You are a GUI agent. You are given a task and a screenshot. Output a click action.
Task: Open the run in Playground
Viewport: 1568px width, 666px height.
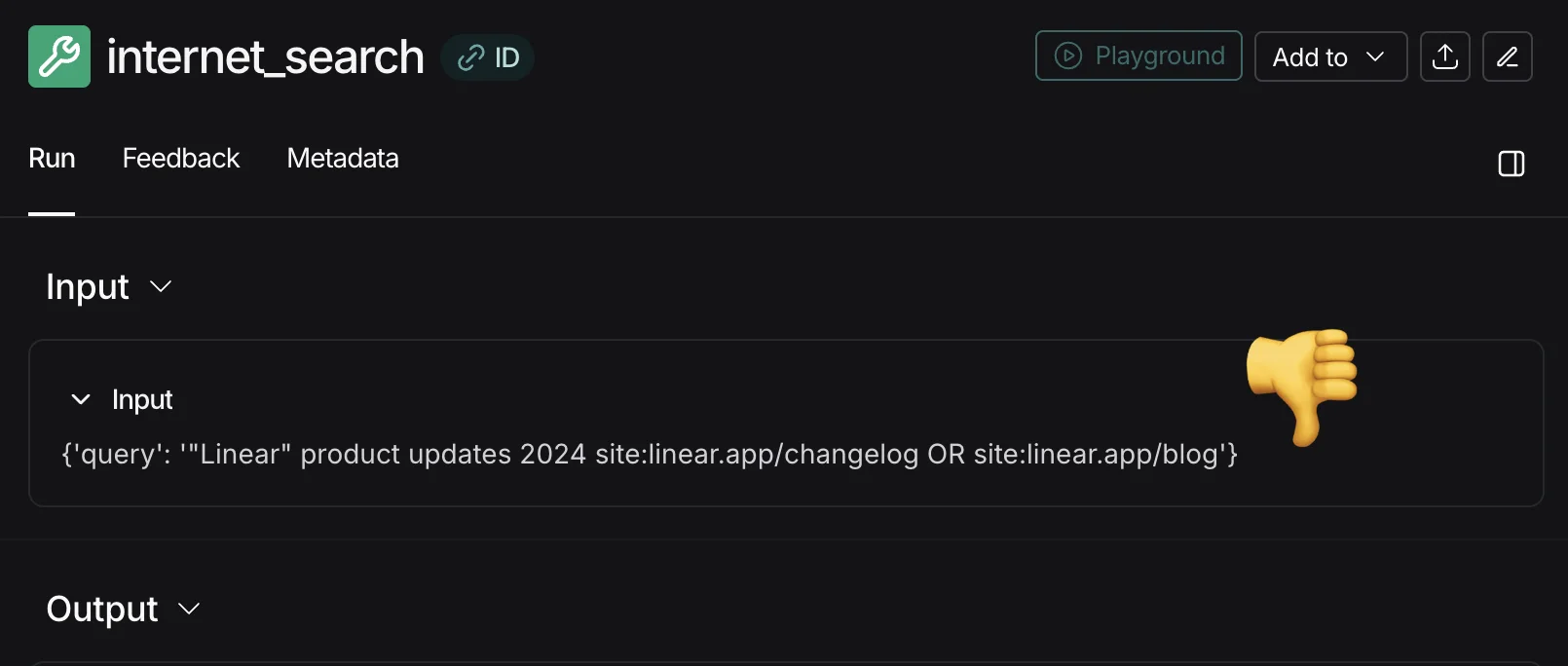coord(1139,56)
